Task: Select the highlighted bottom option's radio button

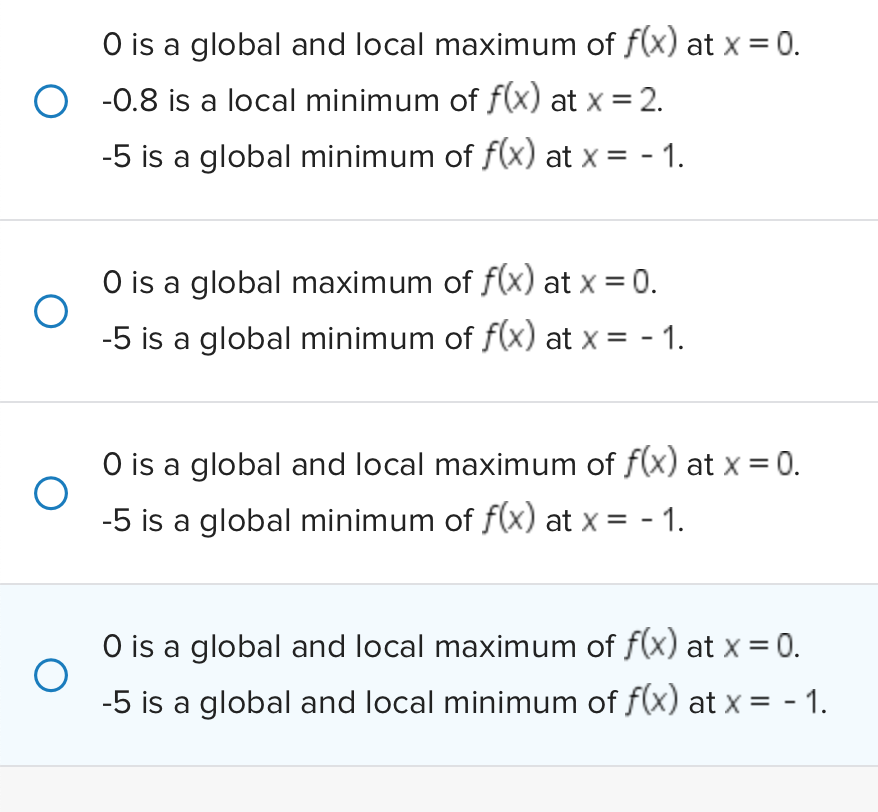Action: [50, 675]
